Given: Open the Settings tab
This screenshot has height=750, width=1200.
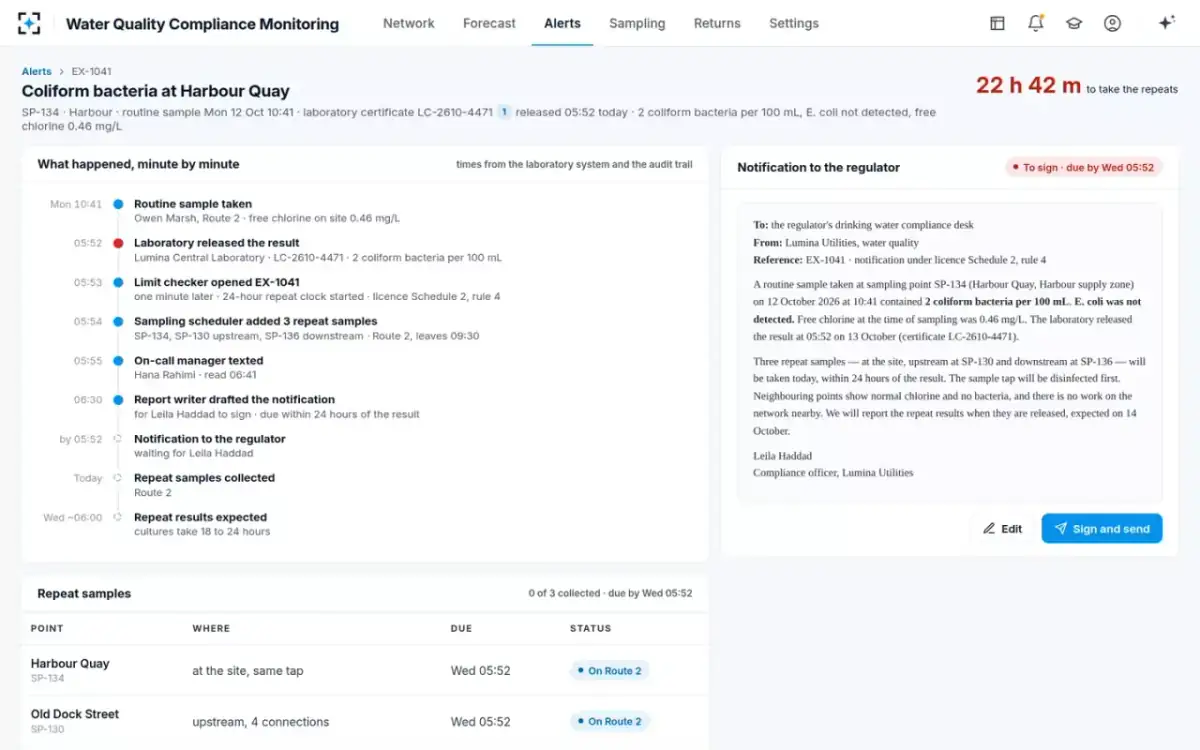Looking at the screenshot, I should tap(794, 23).
